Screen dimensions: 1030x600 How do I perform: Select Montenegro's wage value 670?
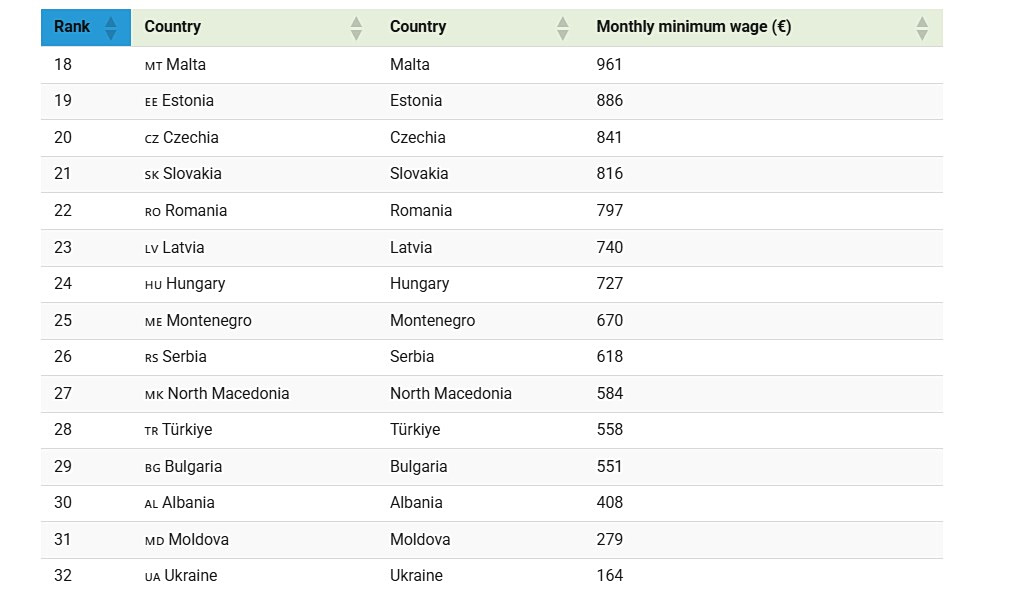(609, 321)
